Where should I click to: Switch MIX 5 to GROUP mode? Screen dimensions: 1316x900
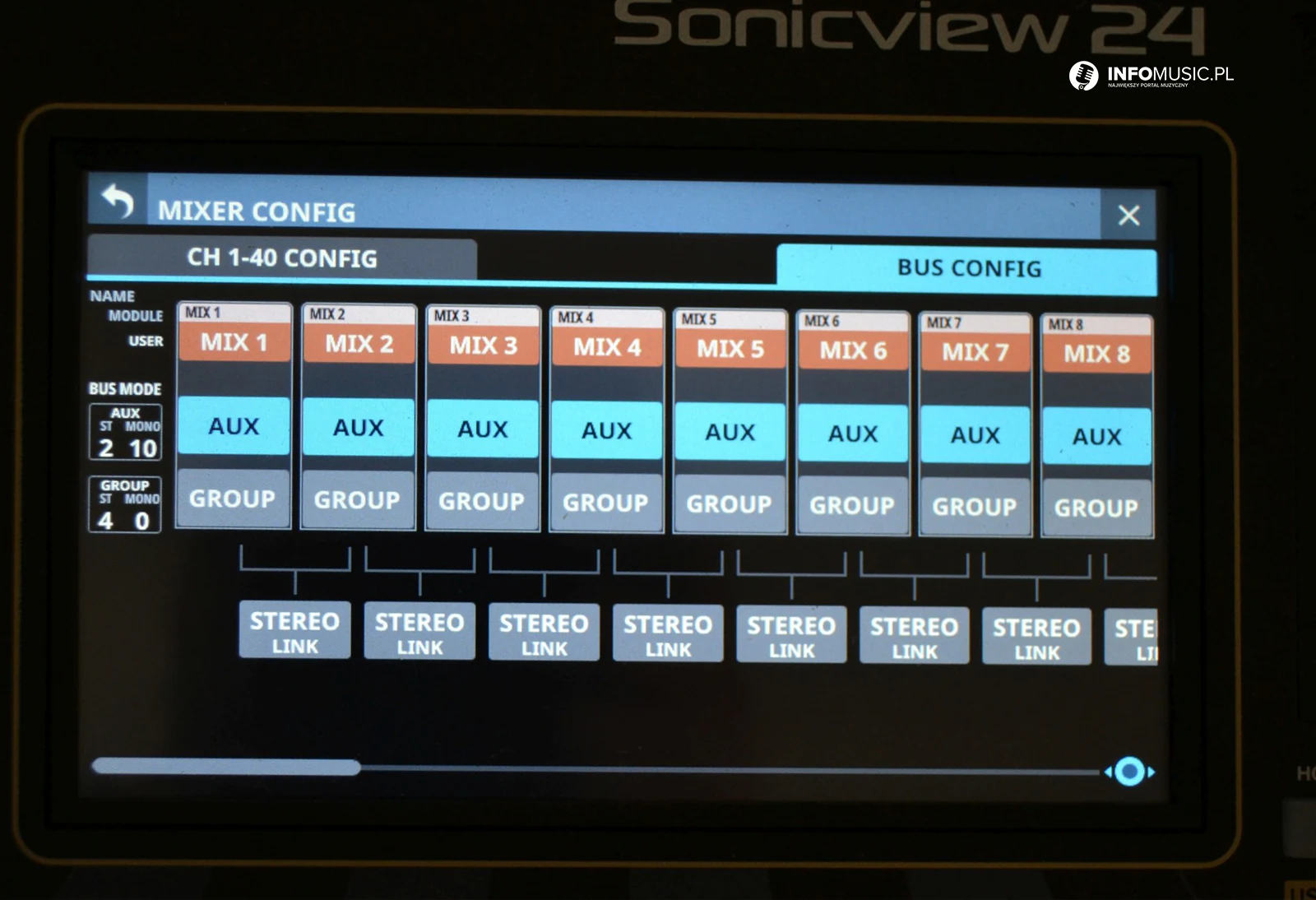tap(730, 504)
